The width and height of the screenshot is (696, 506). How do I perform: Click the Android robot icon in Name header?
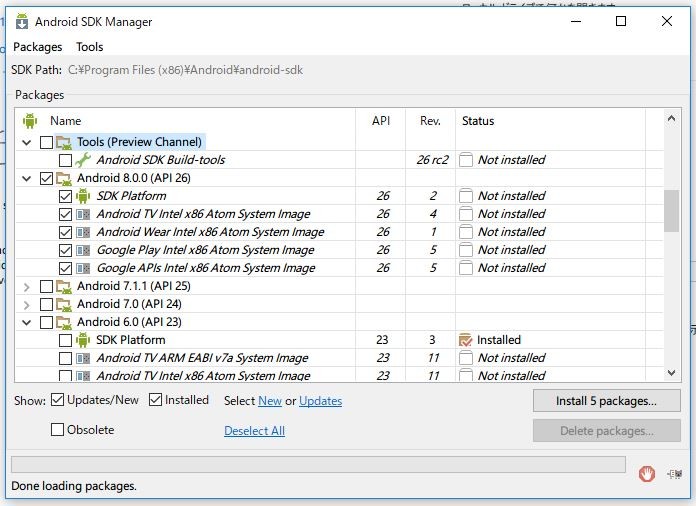(x=30, y=121)
